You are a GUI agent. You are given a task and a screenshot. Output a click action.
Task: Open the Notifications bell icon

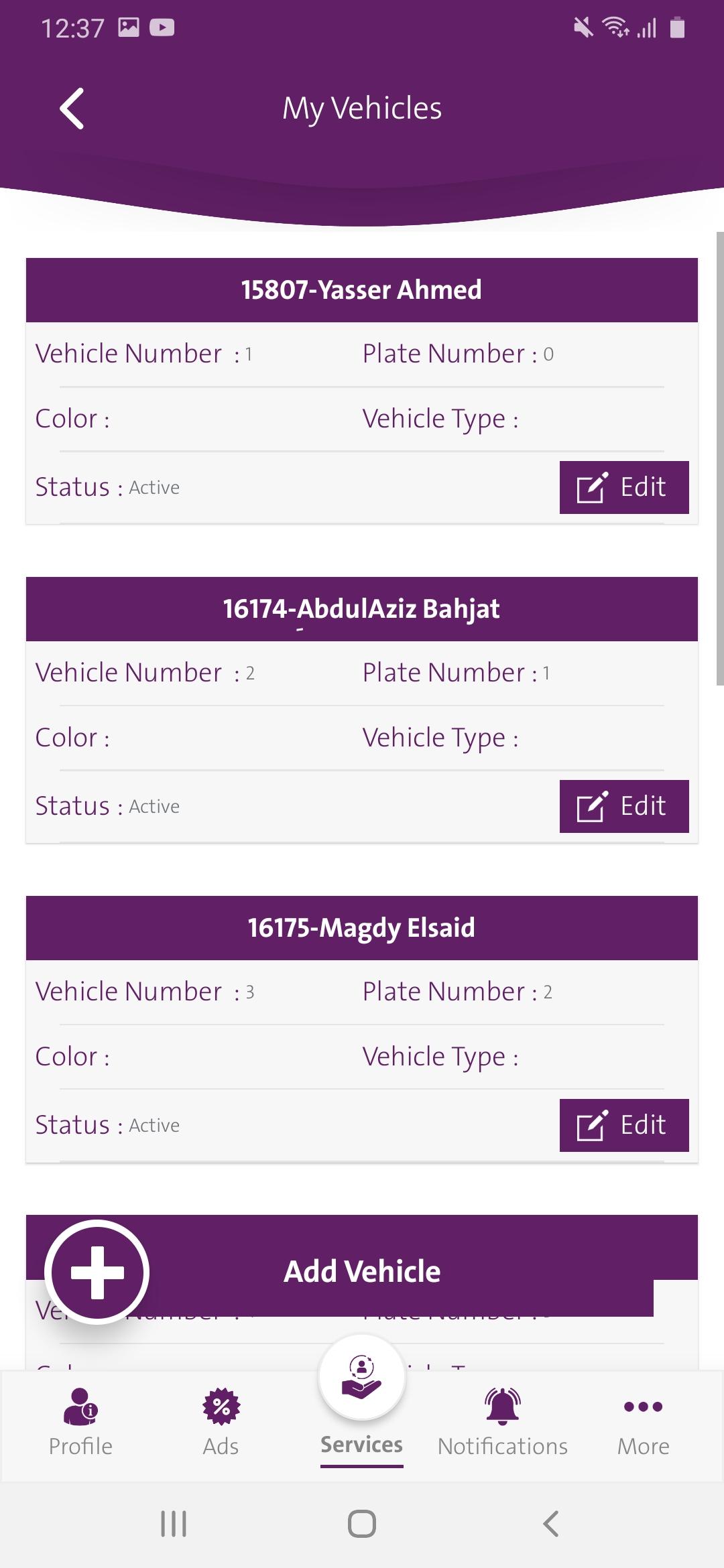503,1406
